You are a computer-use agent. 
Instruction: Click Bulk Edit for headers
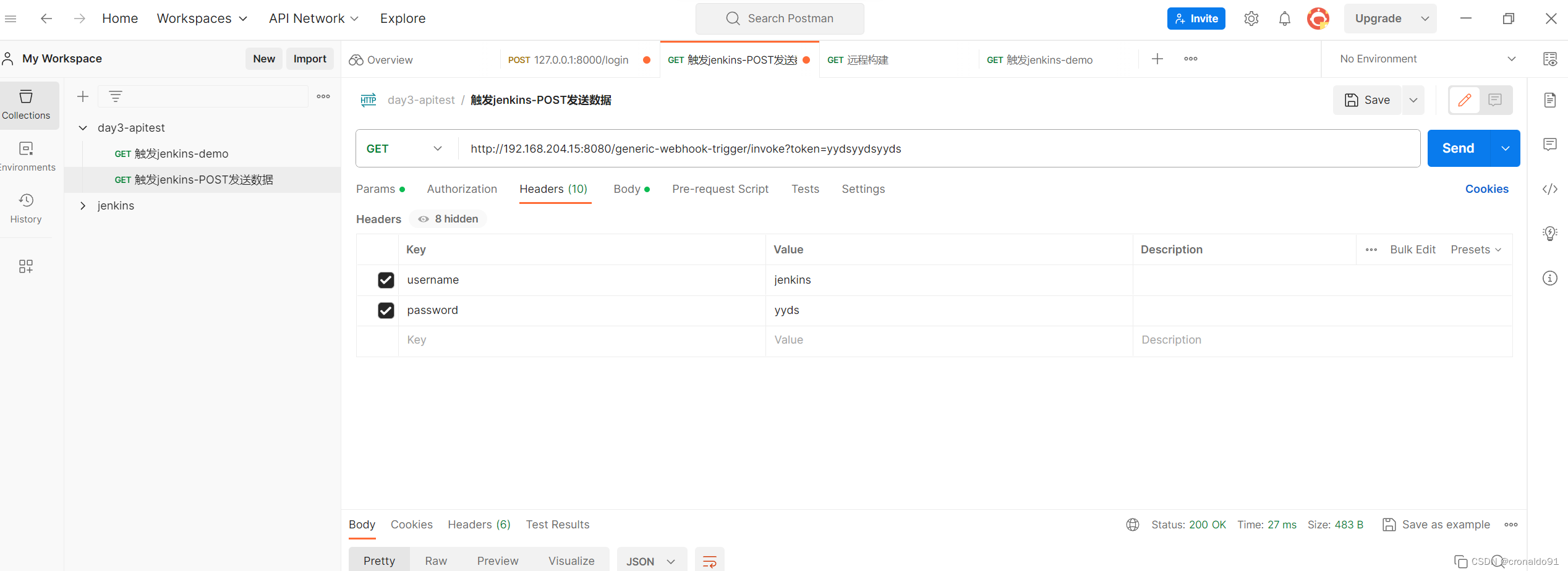point(1413,250)
